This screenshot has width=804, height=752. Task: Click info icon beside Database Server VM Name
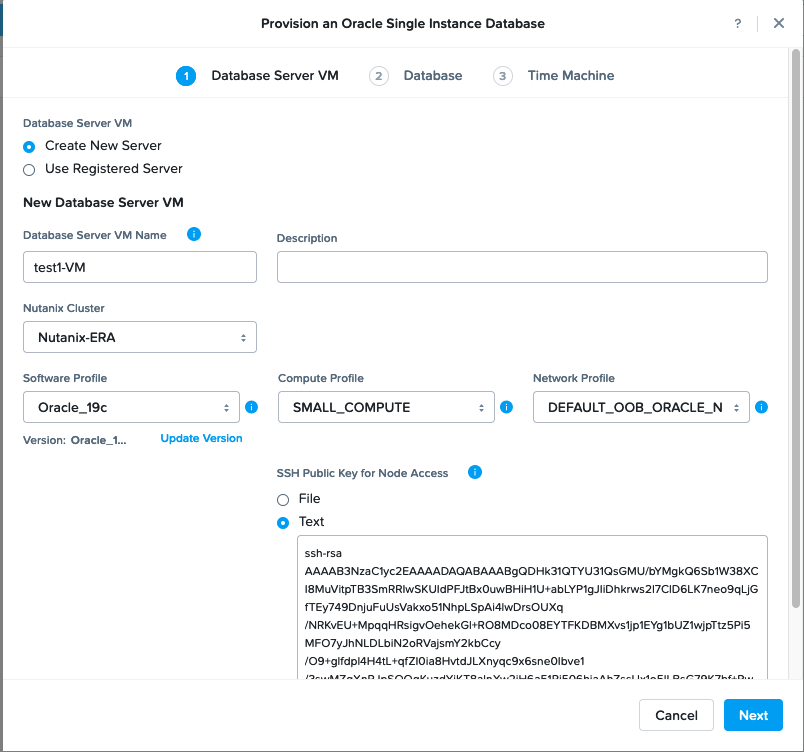[x=194, y=234]
